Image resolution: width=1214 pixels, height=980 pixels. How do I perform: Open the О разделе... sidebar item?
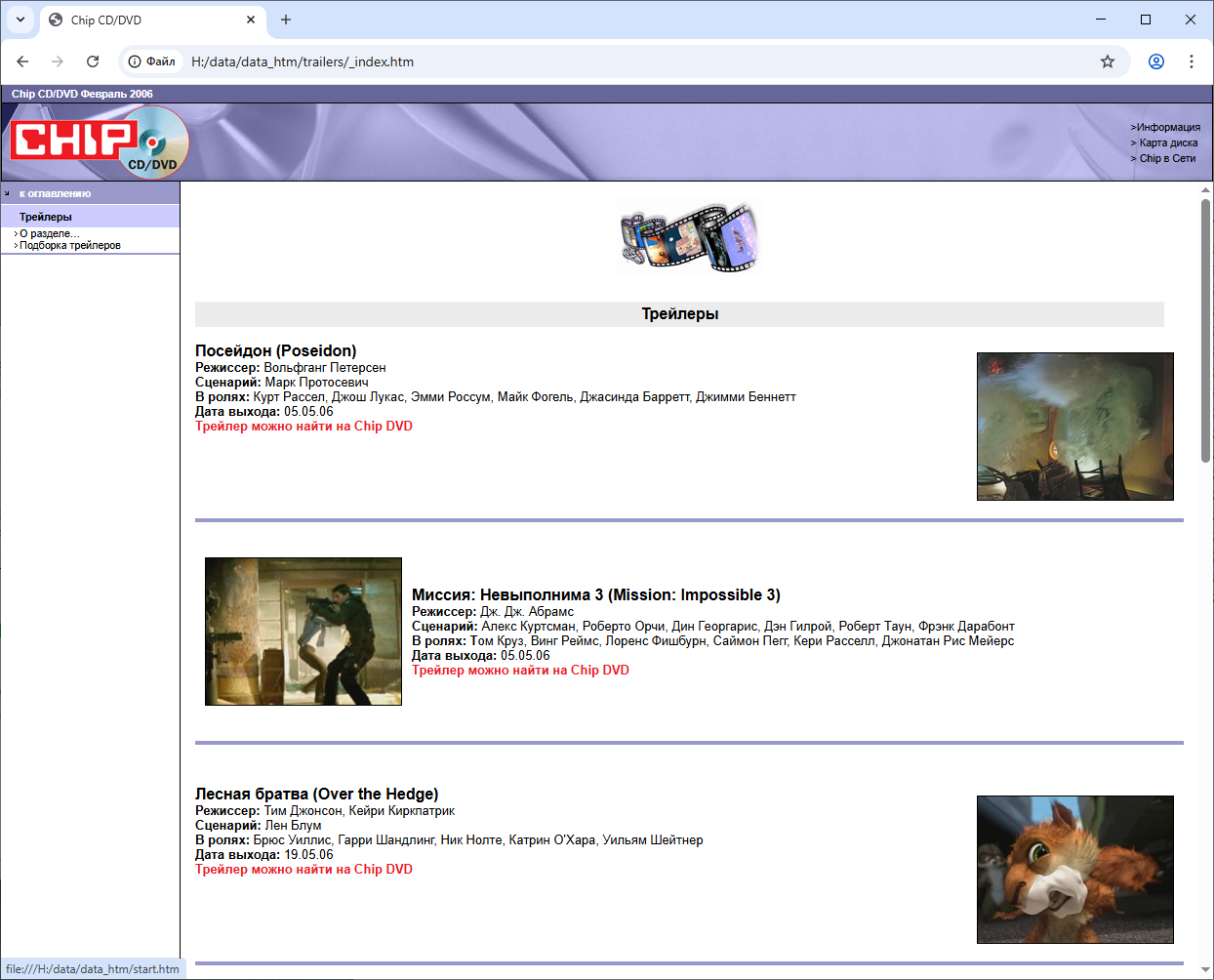click(x=50, y=233)
